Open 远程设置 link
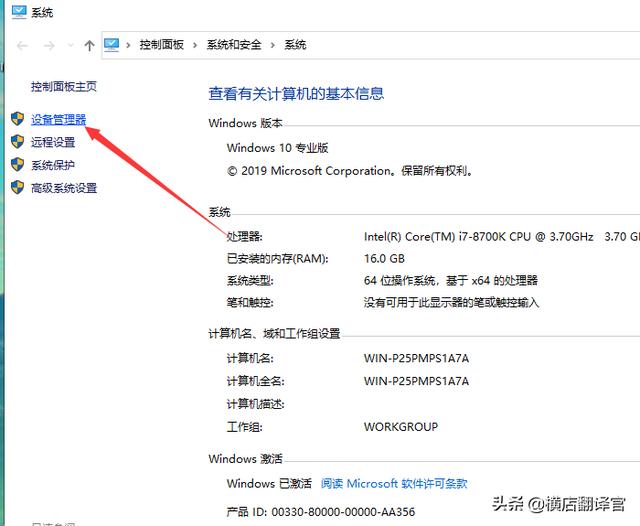 tap(53, 142)
